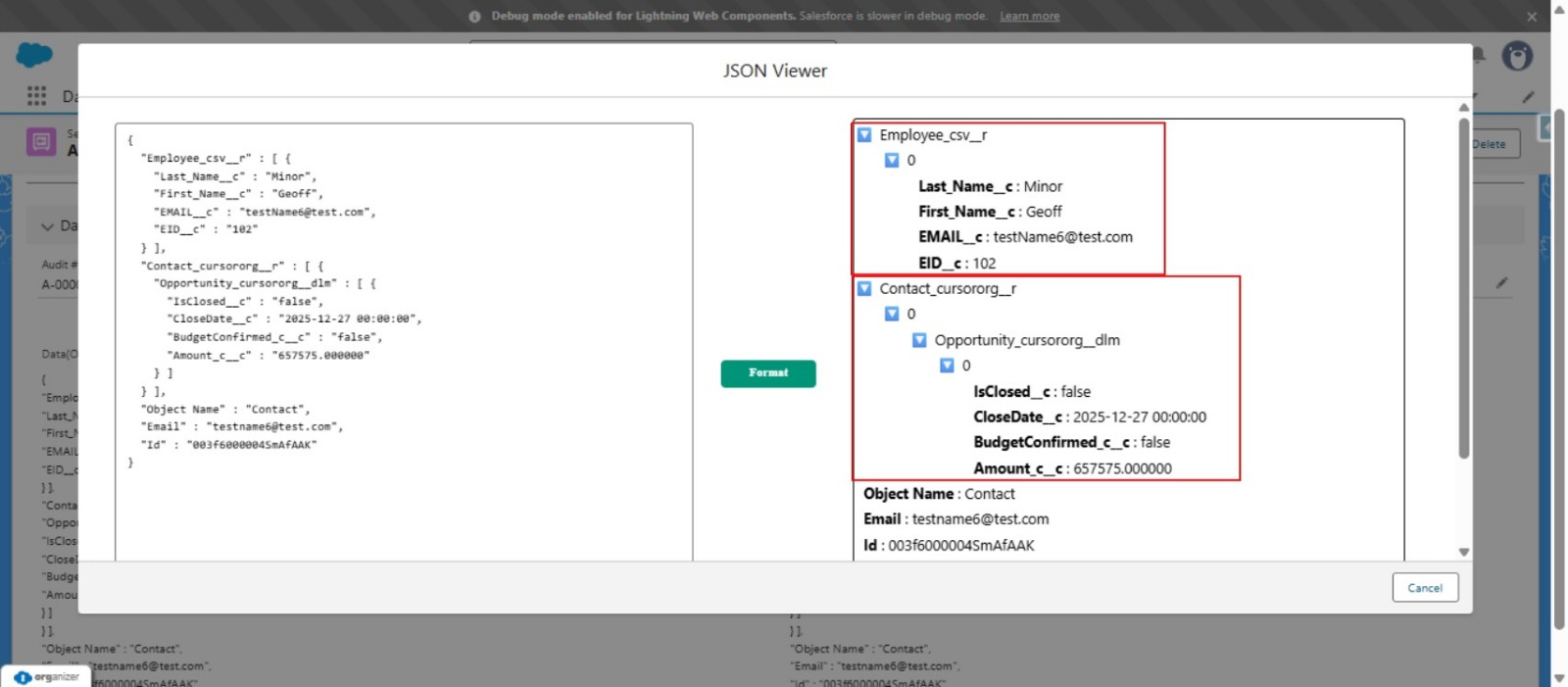Click the modal scrollbar down arrow

(1464, 553)
